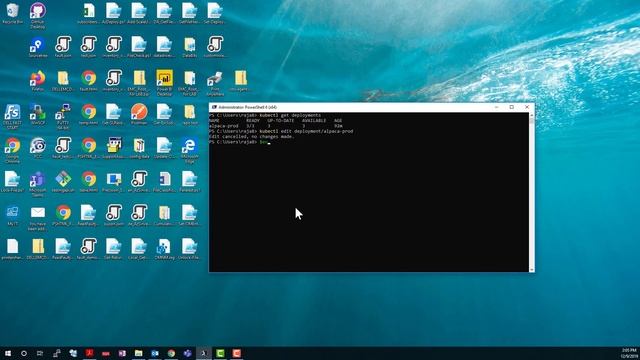
Task: Click the PowerShell window title bar
Action: (371, 107)
